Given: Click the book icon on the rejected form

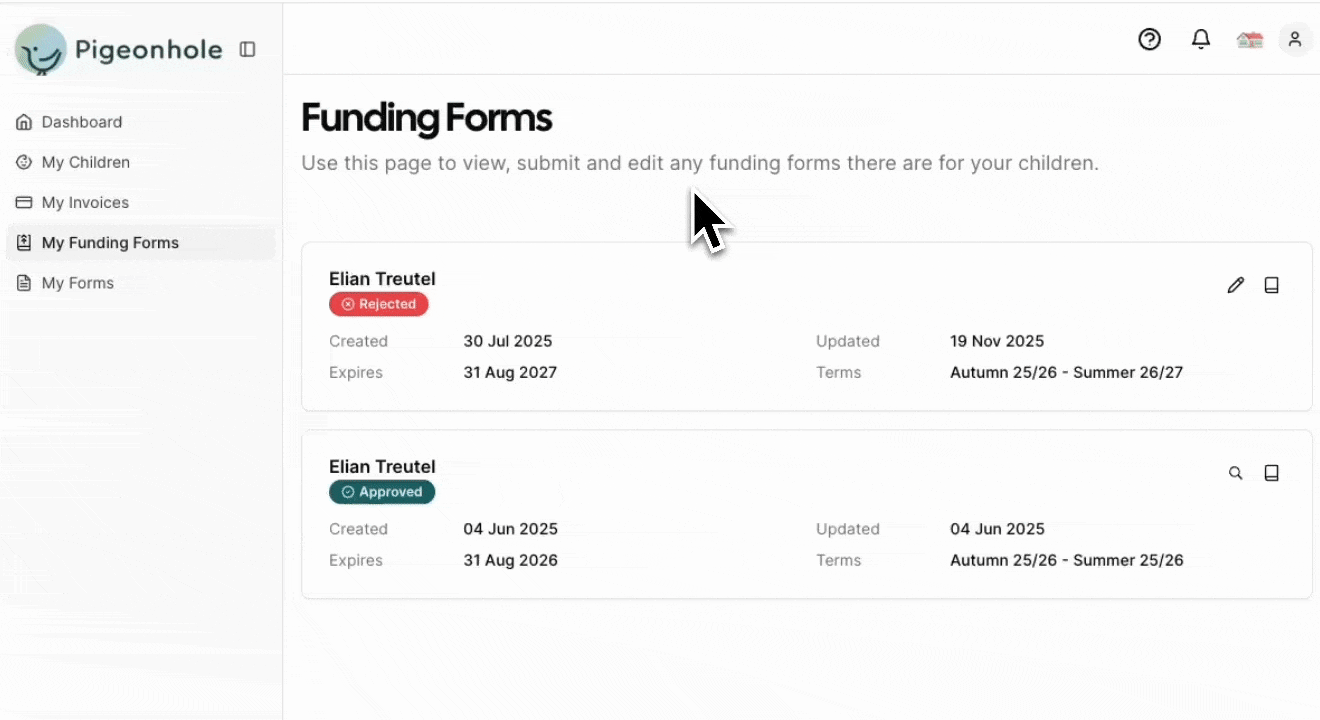Looking at the screenshot, I should [x=1272, y=285].
